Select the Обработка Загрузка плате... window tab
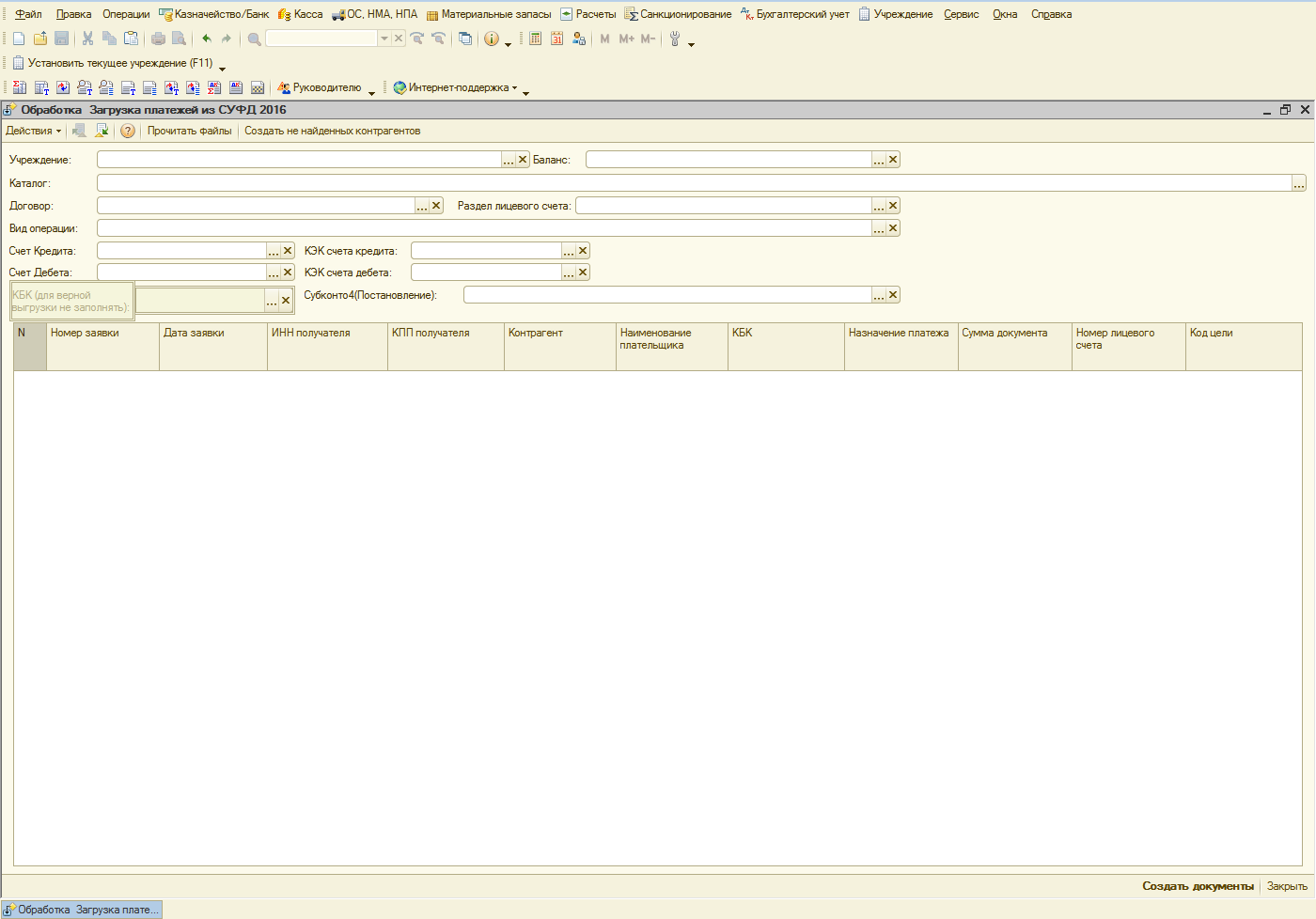 click(81, 910)
